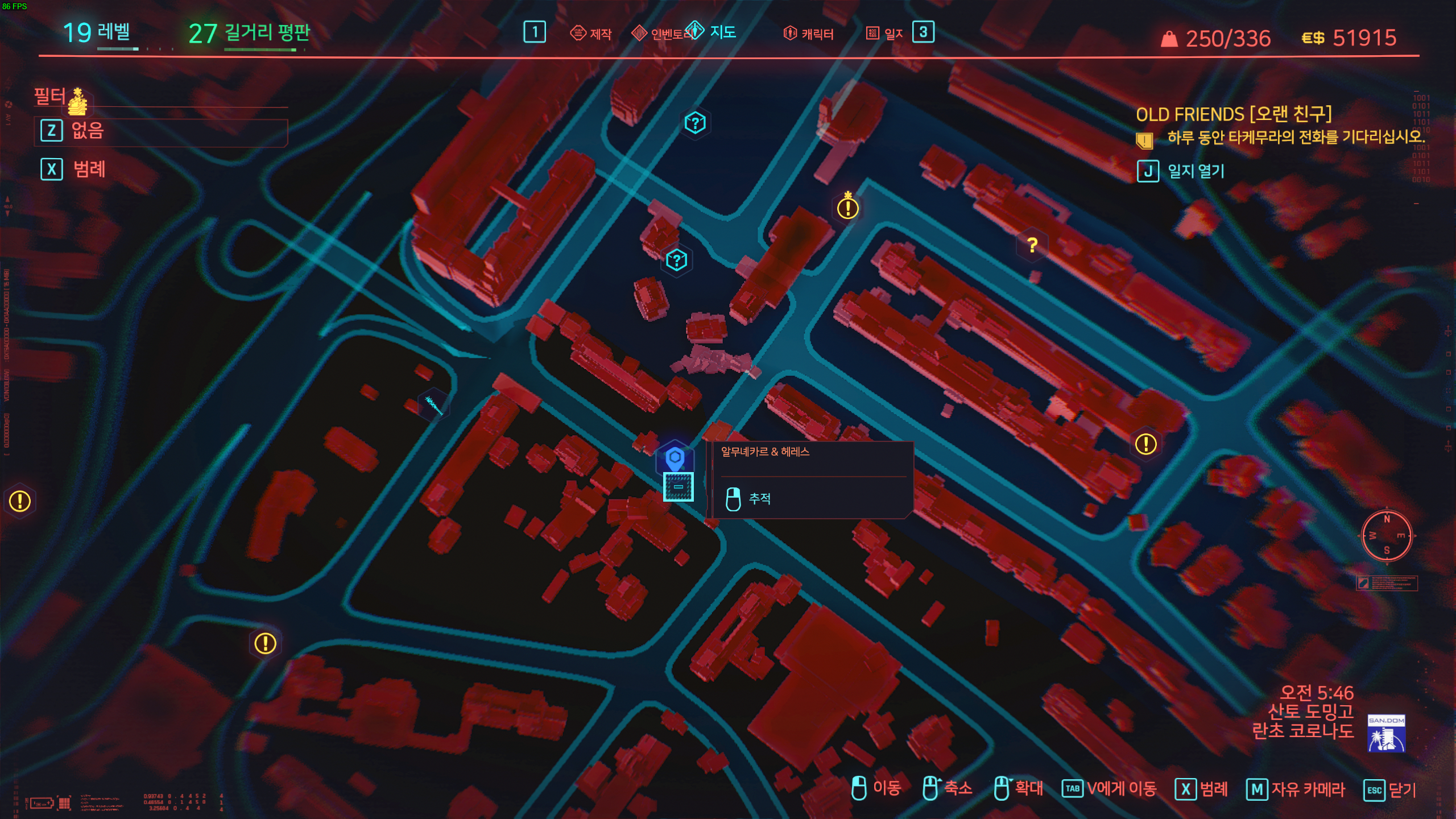
Task: Click the backpack carry weight icon
Action: point(1169,39)
